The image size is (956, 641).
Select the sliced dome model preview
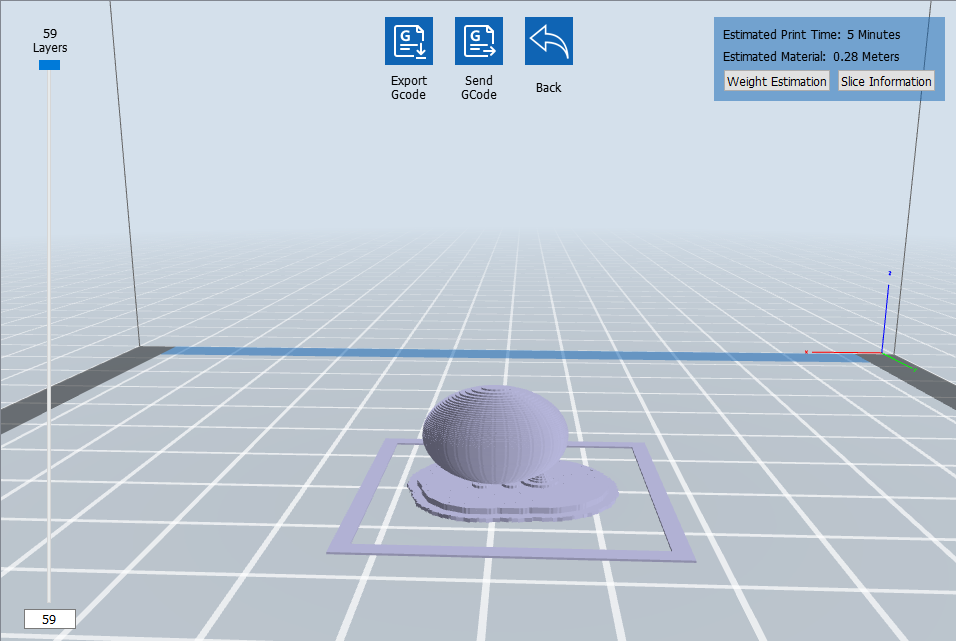point(495,434)
